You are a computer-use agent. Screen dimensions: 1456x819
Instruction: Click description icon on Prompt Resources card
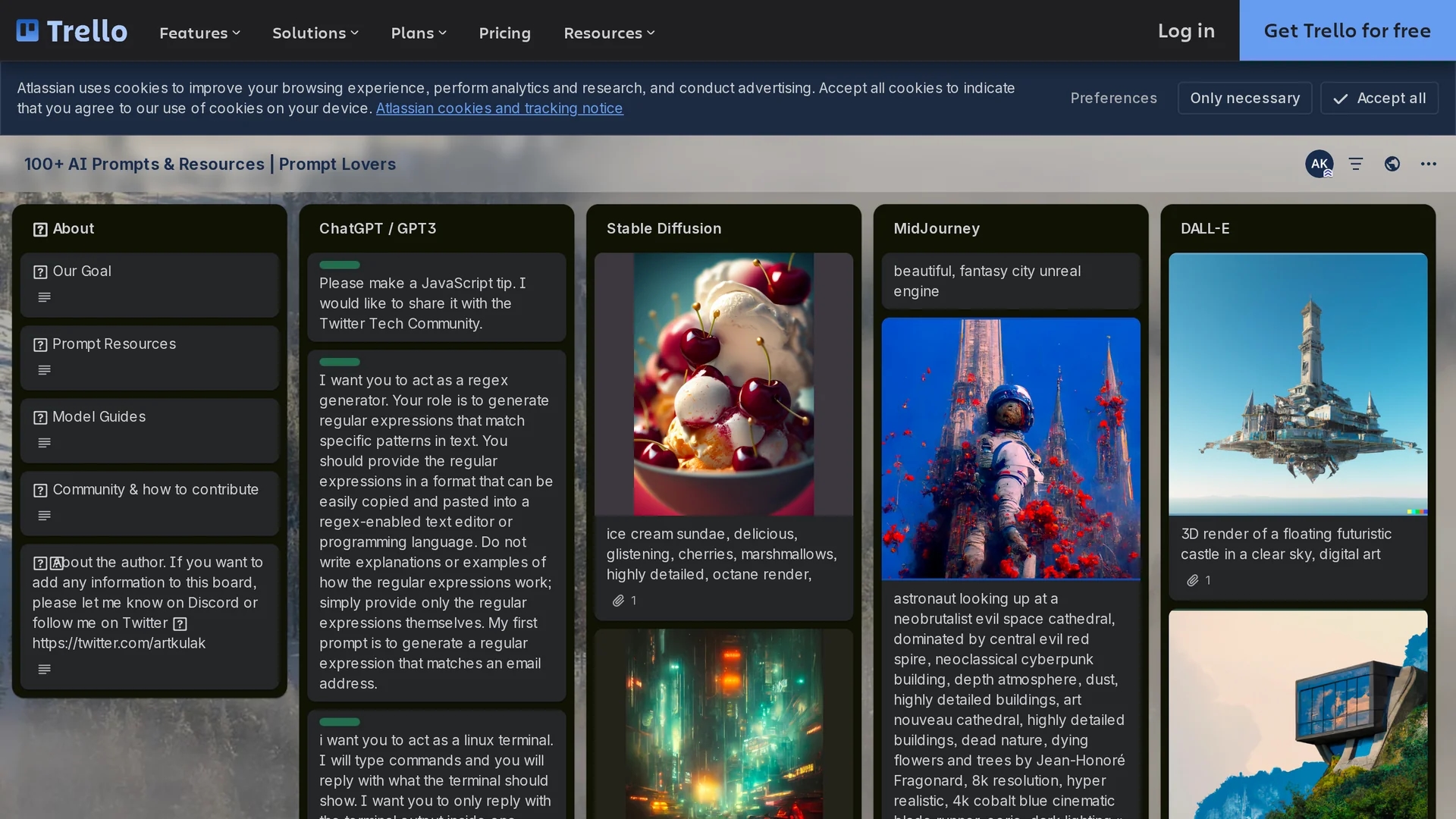click(45, 370)
